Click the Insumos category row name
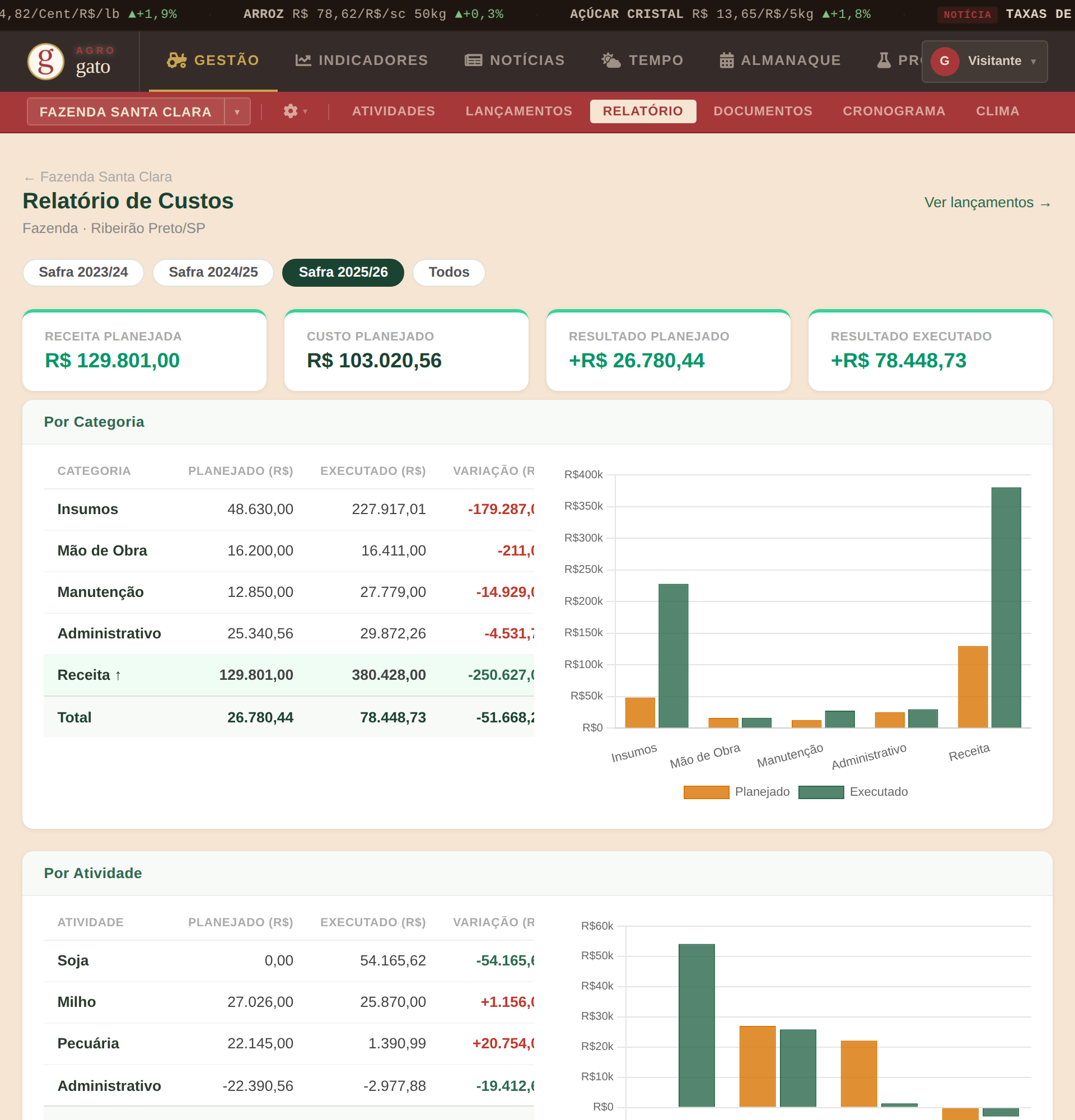This screenshot has height=1120, width=1075. click(87, 509)
